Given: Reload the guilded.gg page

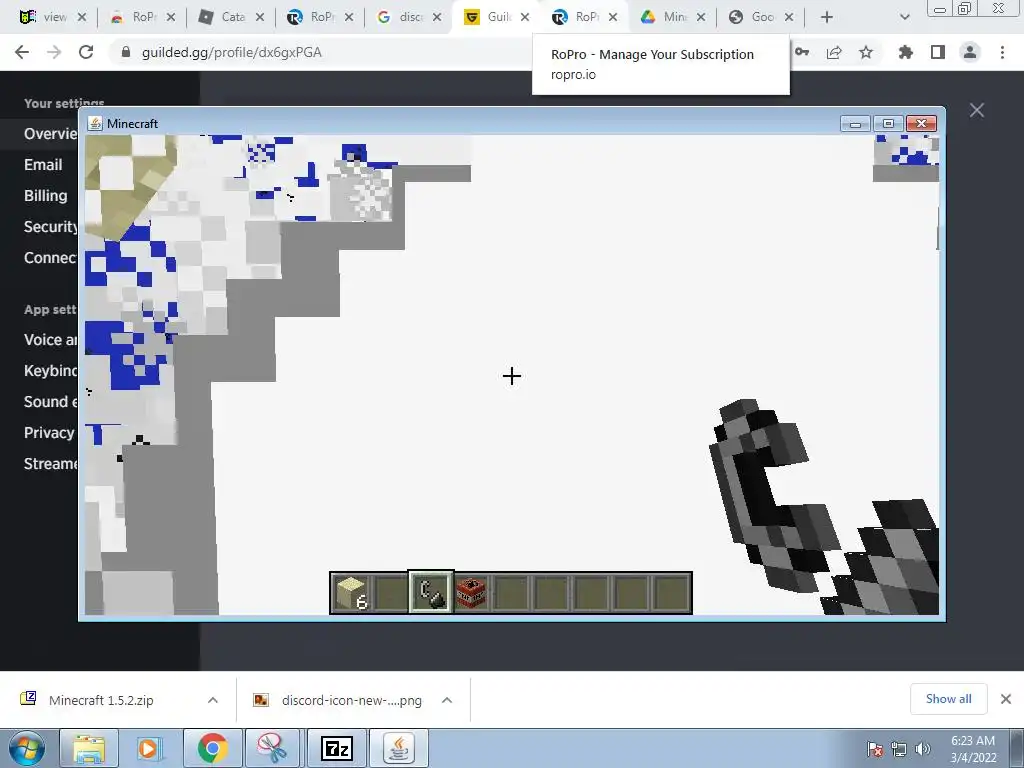Looking at the screenshot, I should 86,52.
